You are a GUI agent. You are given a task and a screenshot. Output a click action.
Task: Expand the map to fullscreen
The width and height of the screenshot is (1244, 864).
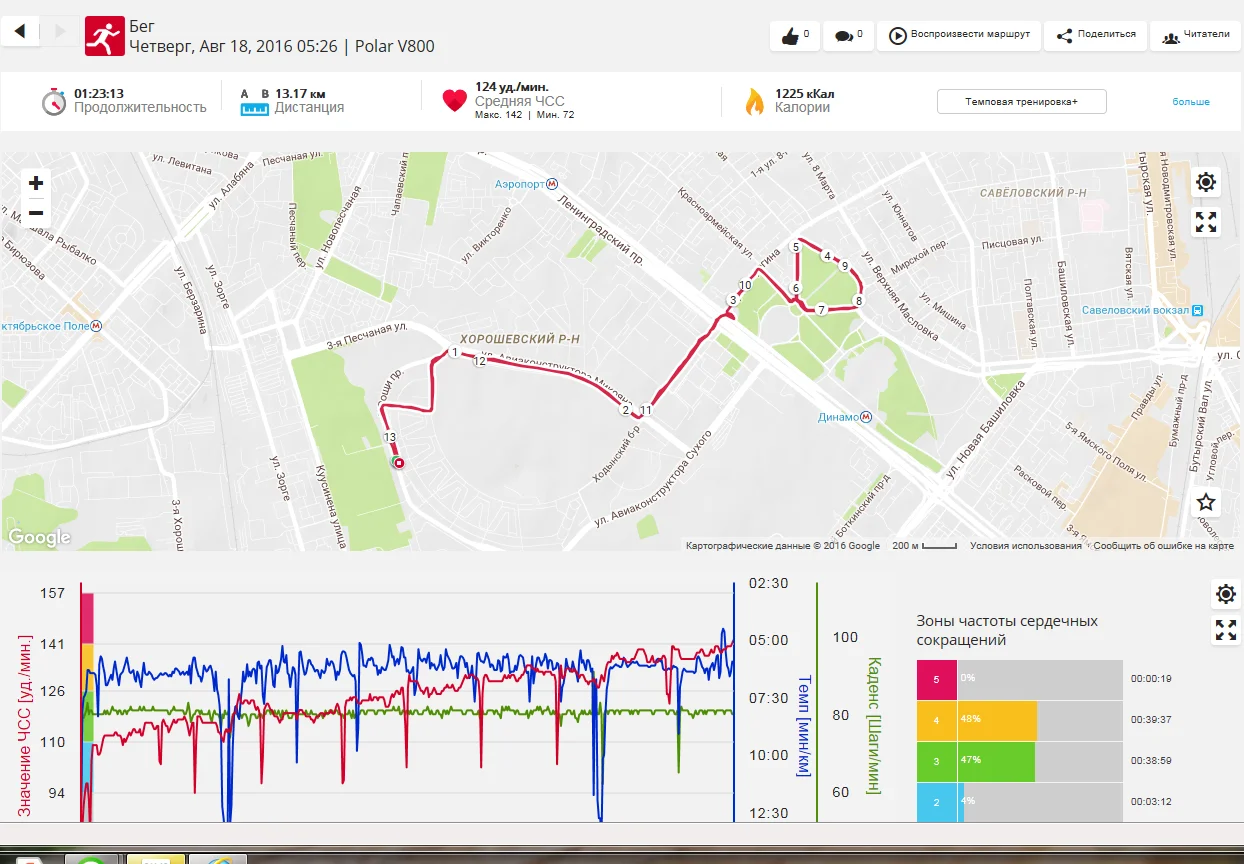coord(1206,222)
